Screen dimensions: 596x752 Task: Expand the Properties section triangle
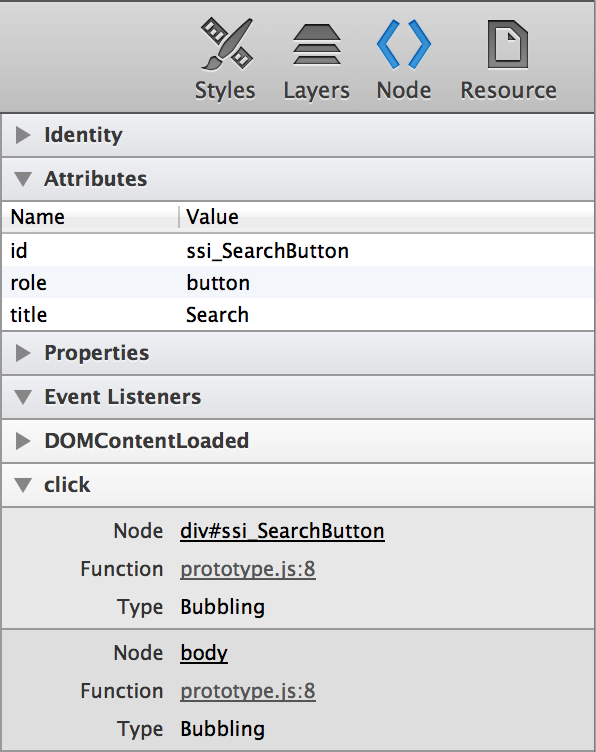23,353
